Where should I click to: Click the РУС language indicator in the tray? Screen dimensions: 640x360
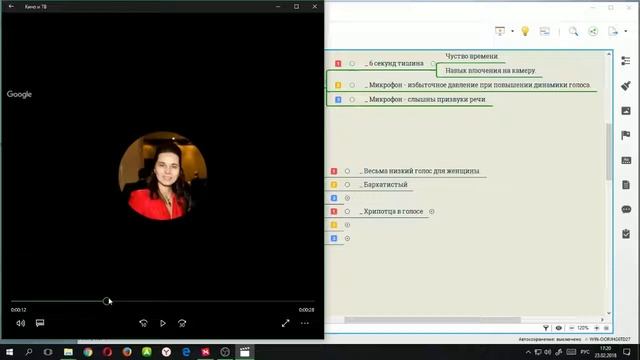click(x=585, y=352)
